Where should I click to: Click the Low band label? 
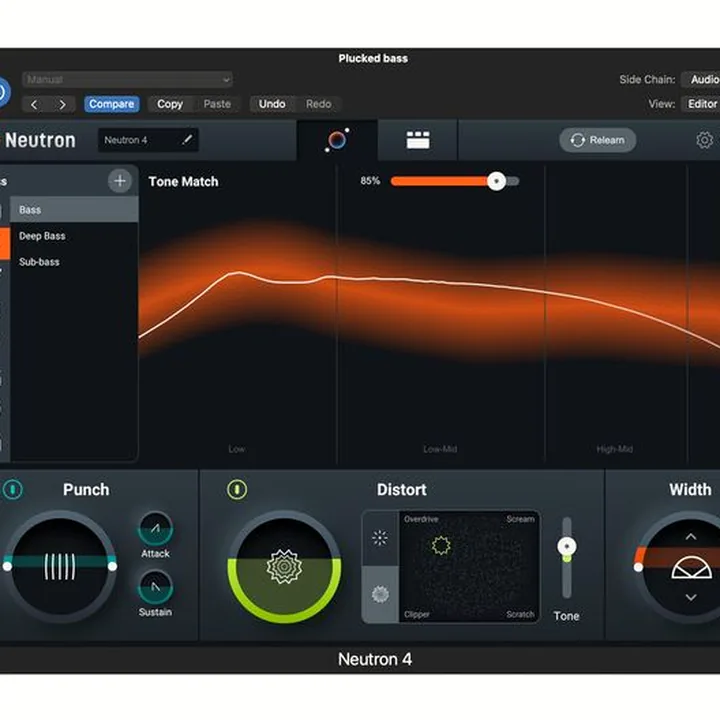(x=236, y=449)
